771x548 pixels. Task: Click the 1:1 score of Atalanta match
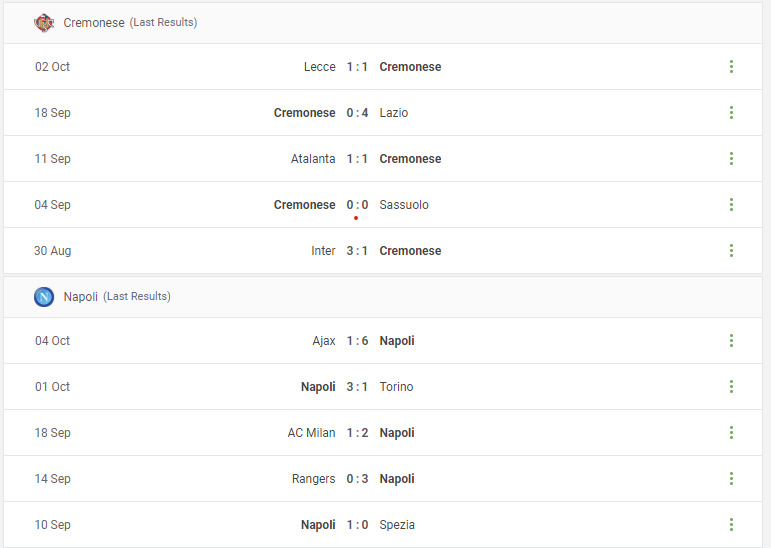[357, 159]
